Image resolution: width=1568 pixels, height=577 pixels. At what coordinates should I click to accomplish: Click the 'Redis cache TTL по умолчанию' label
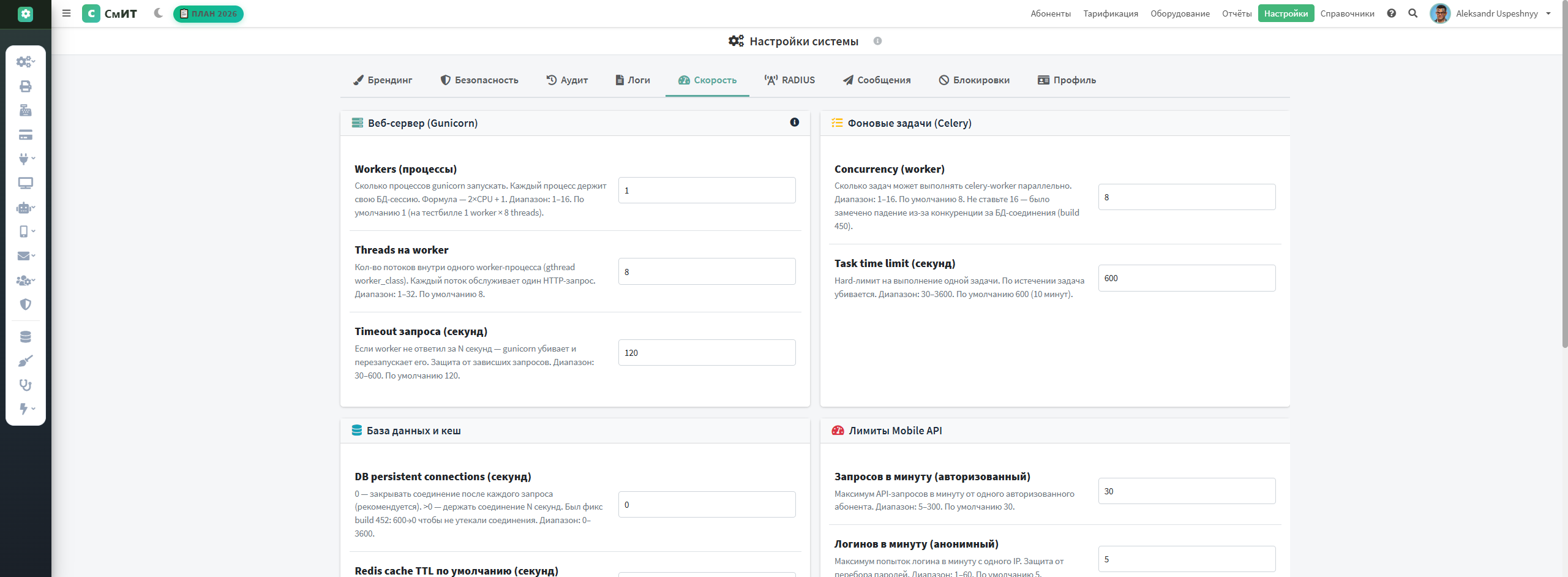point(456,570)
